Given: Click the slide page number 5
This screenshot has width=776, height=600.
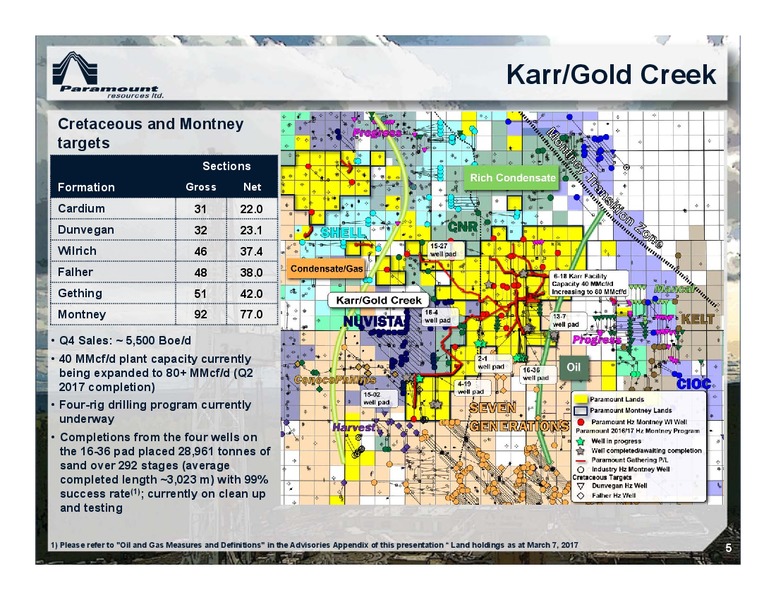Looking at the screenshot, I should (x=728, y=548).
